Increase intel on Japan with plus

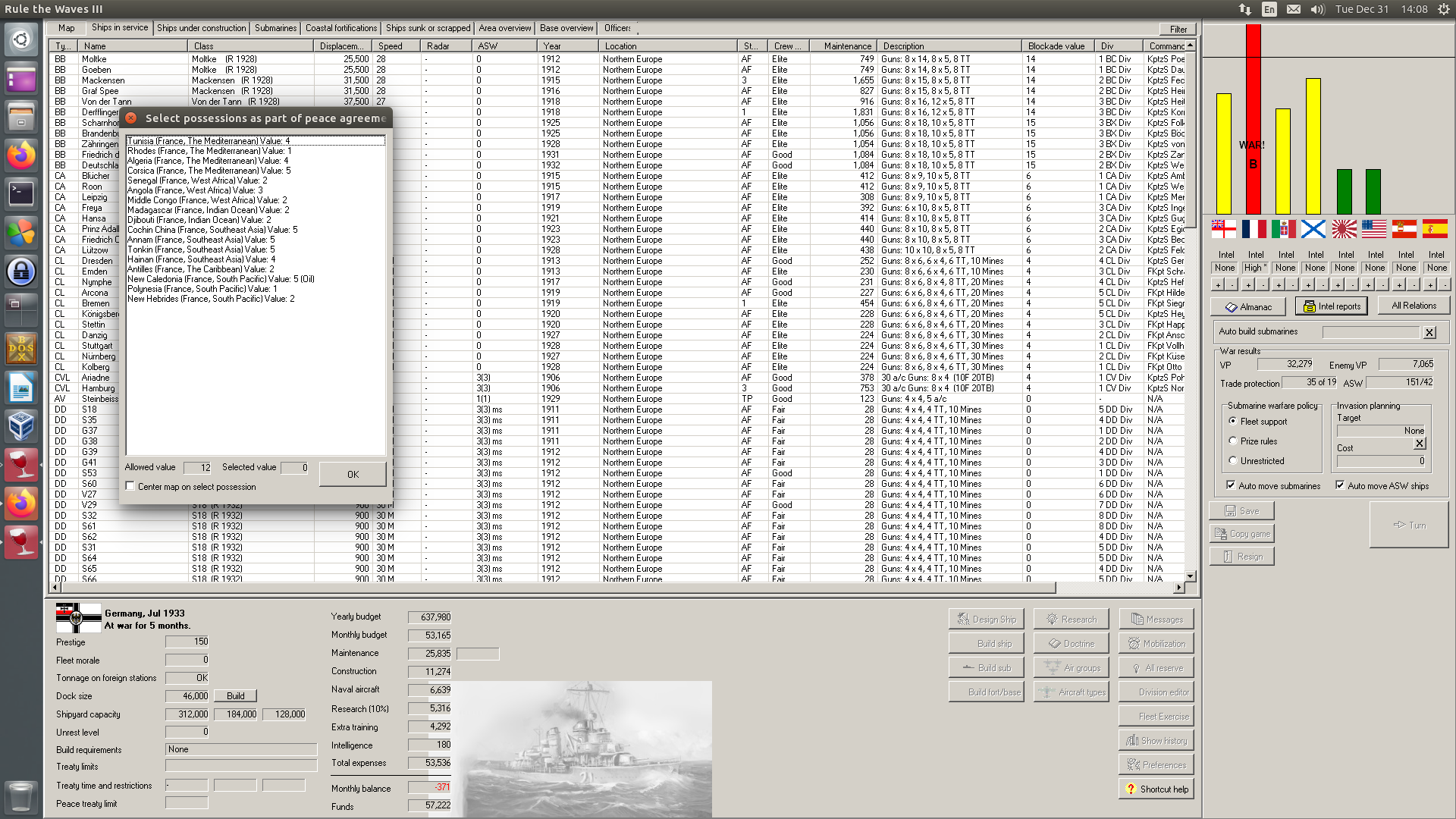(x=1338, y=285)
